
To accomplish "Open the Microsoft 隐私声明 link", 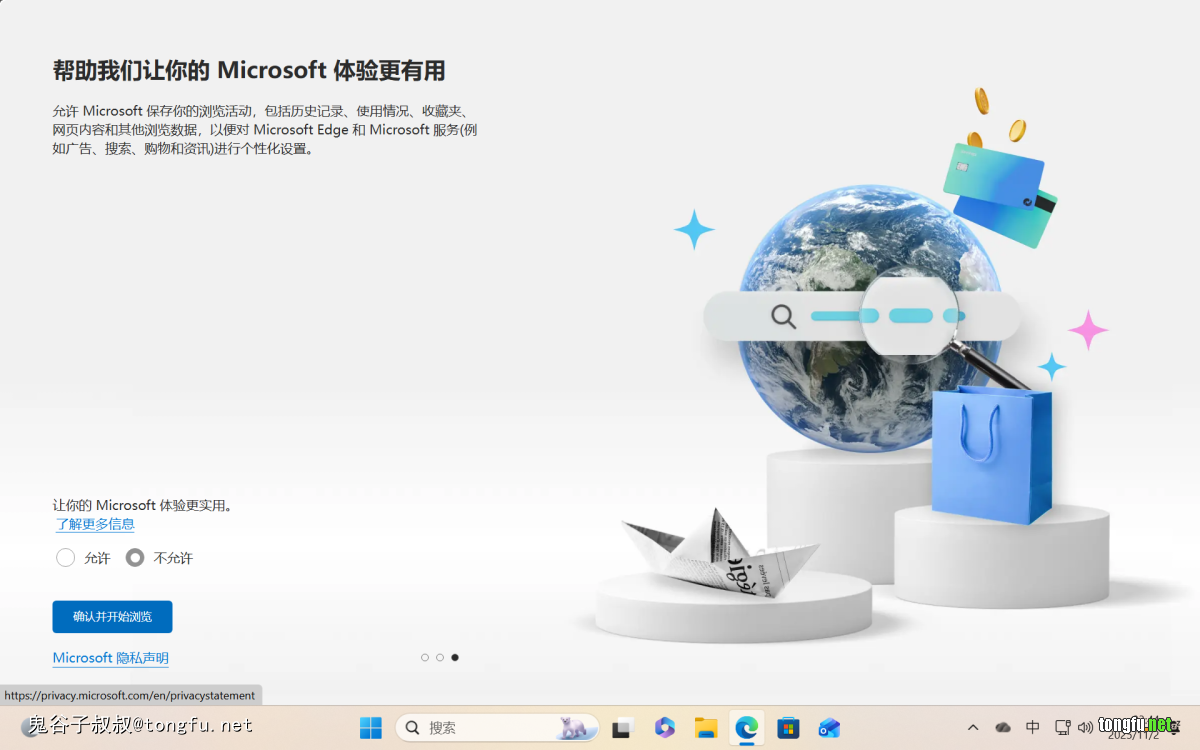I will [x=110, y=658].
